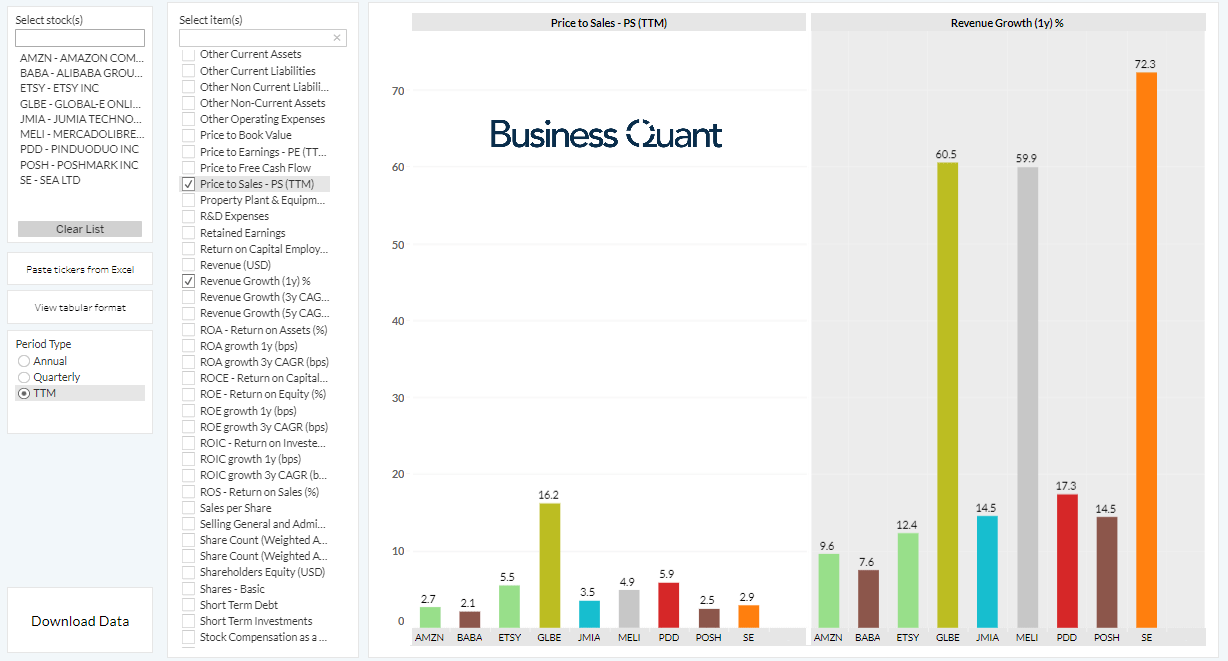
Task: Select AMZN - AMAZON COM in stock list
Action: click(81, 58)
